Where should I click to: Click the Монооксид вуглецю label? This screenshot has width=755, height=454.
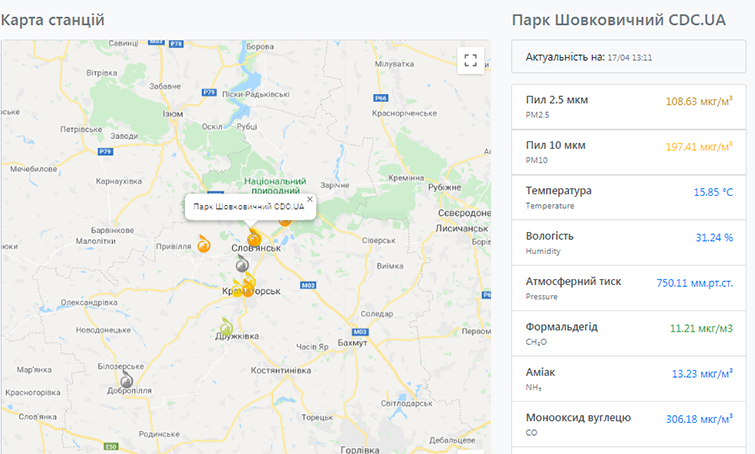point(578,417)
